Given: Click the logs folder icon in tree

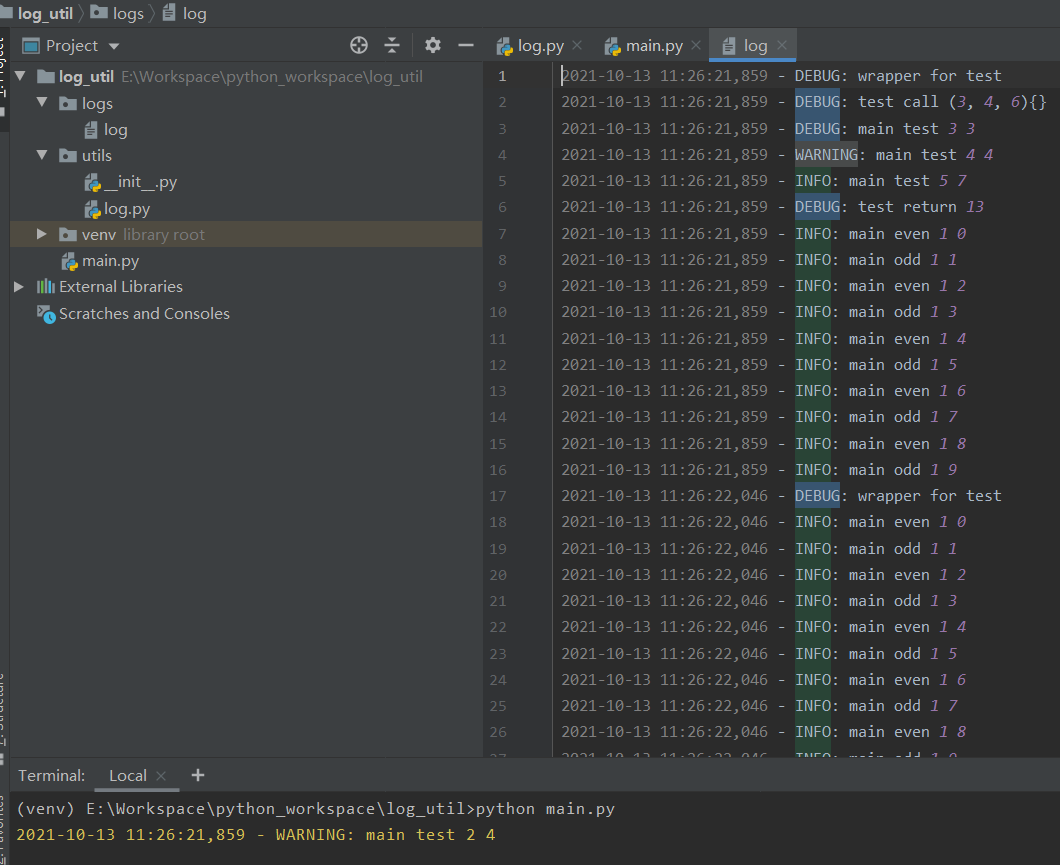Looking at the screenshot, I should (x=68, y=103).
